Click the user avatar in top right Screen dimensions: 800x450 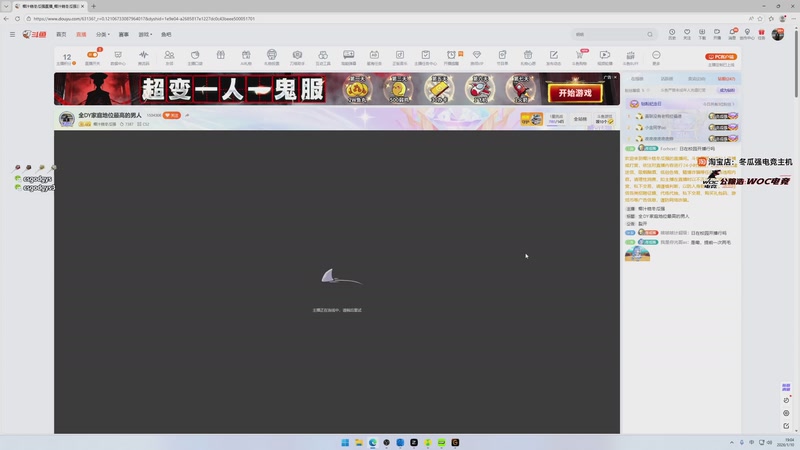[778, 34]
